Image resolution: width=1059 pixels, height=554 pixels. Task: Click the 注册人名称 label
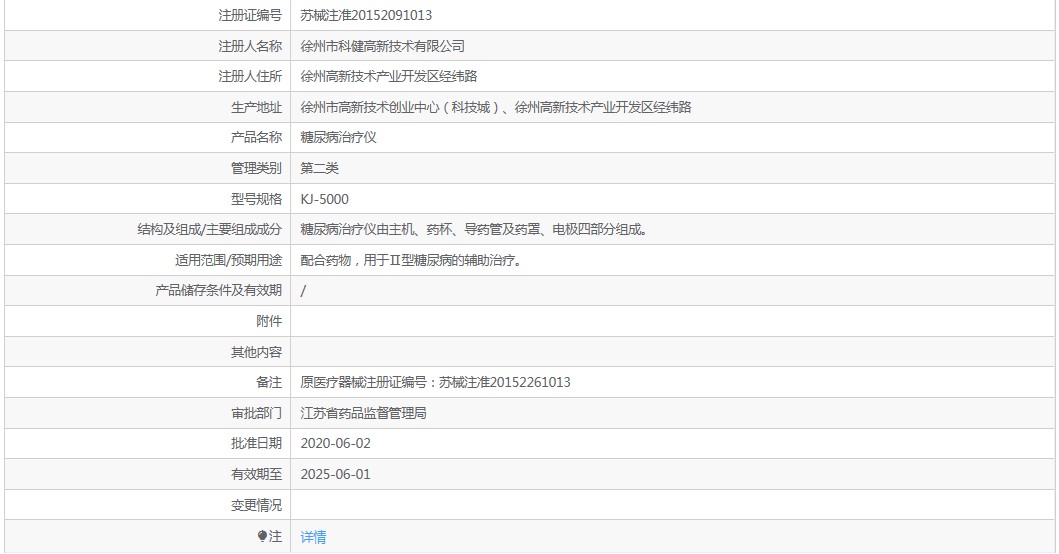(x=250, y=46)
